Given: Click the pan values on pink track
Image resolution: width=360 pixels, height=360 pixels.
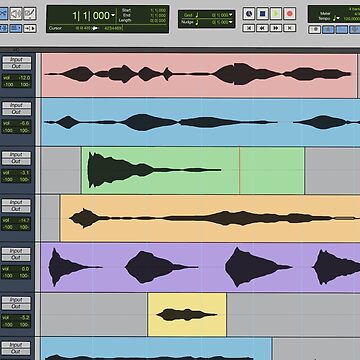Looking at the screenshot, I should 16,84.
